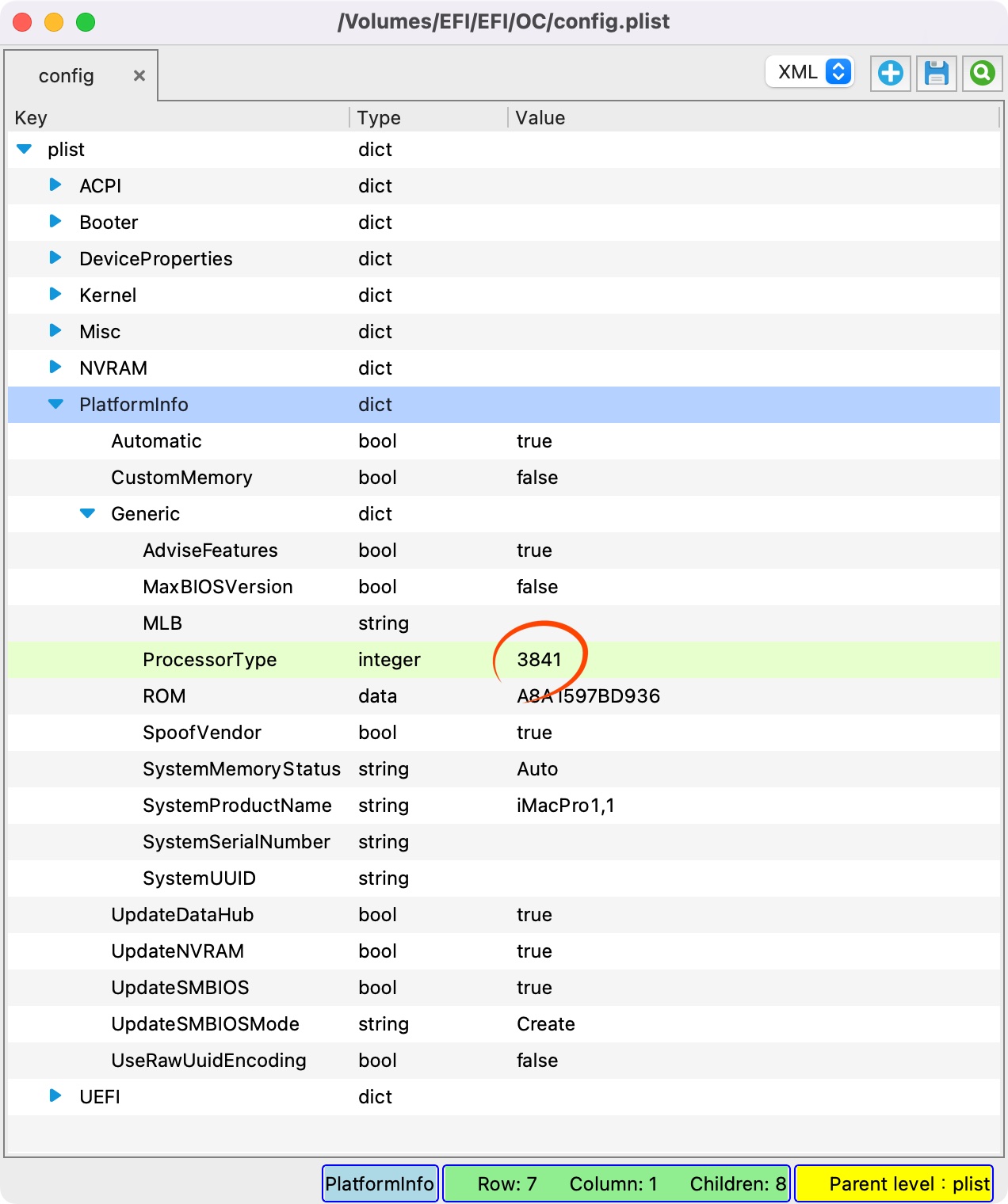
Task: Click the UpdateSMBIOSMode value Create
Action: pyautogui.click(x=546, y=1024)
